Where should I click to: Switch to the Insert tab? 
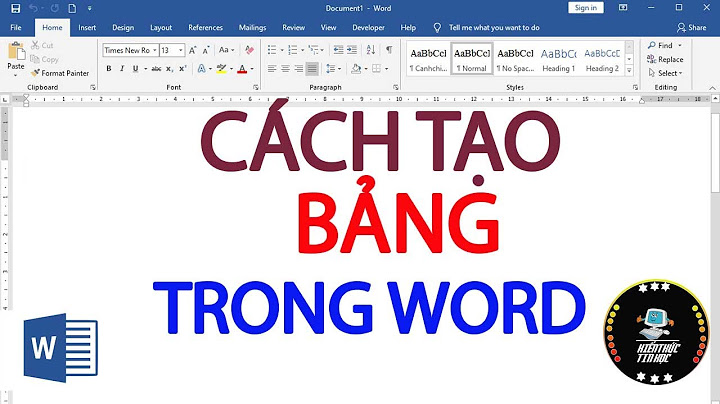click(x=87, y=28)
